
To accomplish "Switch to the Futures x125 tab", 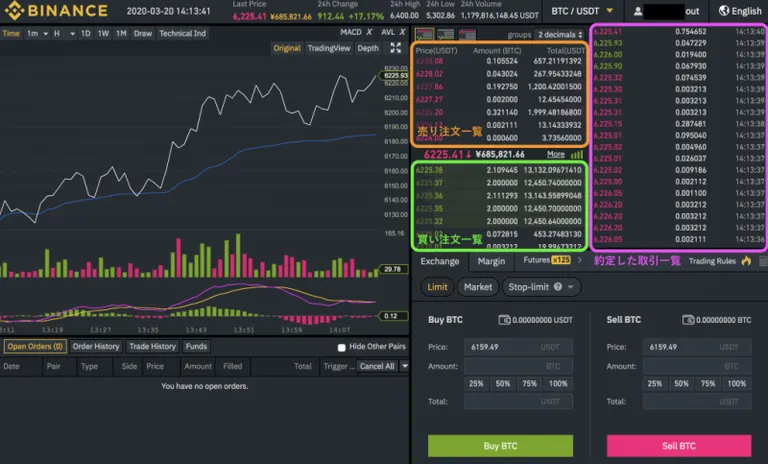I will (x=547, y=260).
